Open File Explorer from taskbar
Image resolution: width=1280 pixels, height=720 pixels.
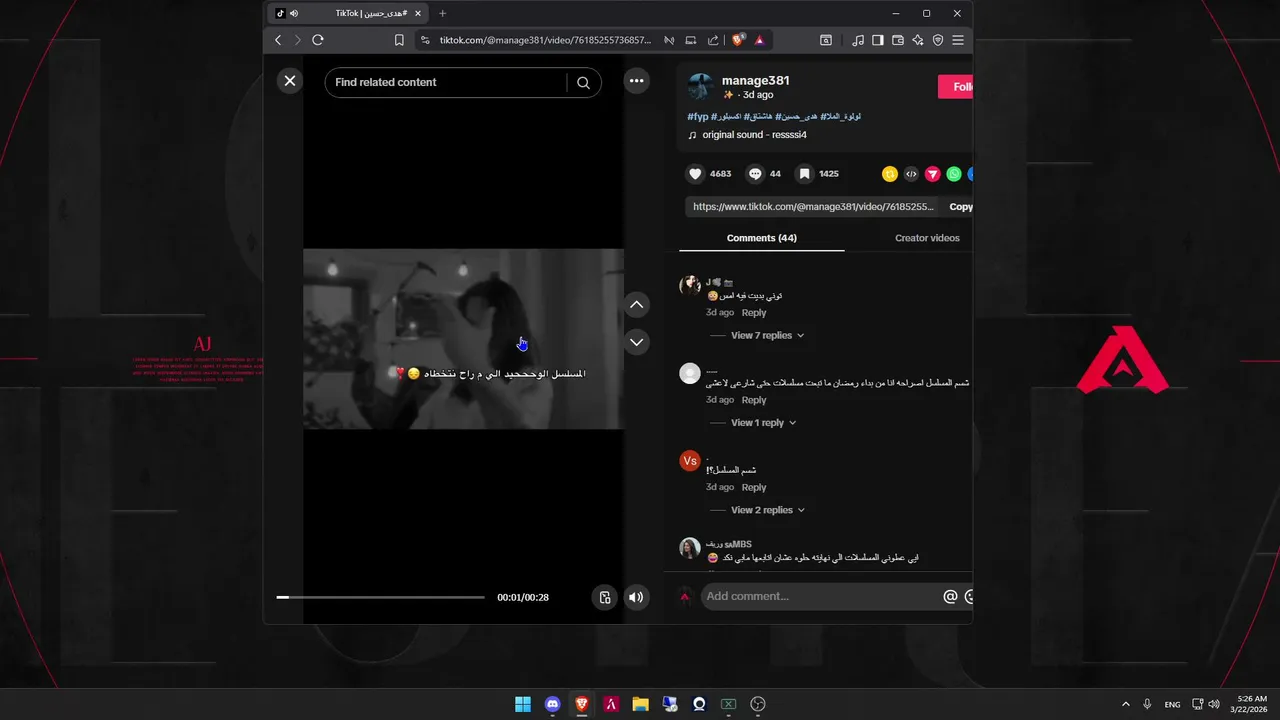(640, 704)
